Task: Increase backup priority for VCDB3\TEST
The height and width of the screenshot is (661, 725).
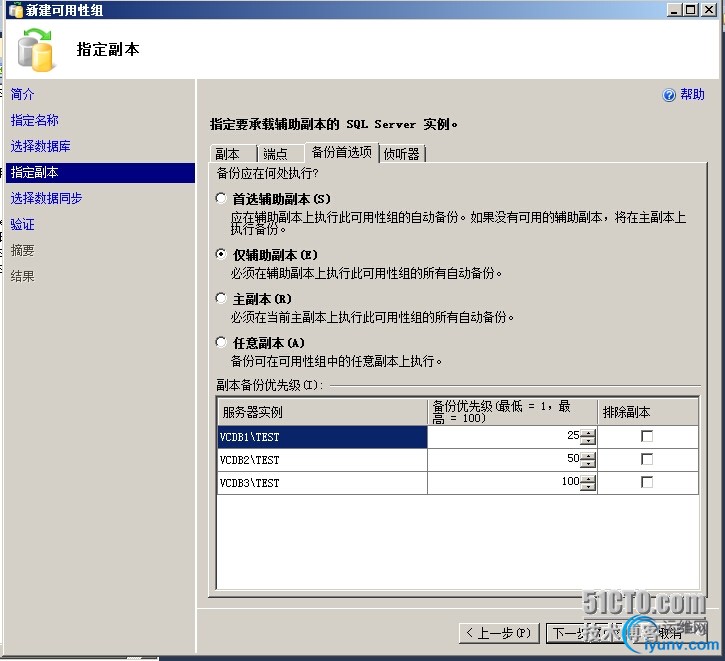Action: (588, 479)
